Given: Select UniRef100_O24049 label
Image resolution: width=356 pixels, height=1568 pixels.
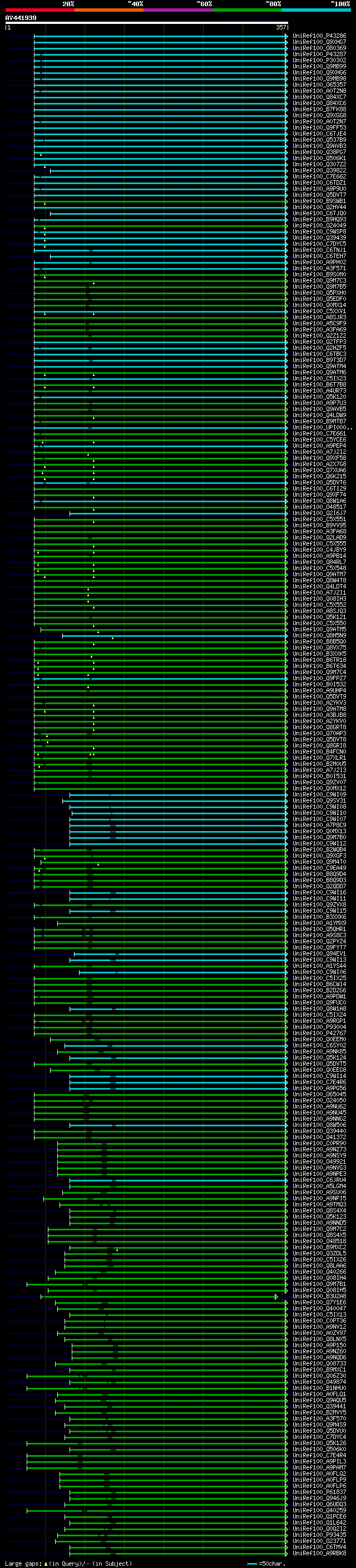Looking at the screenshot, I should click(319, 225).
